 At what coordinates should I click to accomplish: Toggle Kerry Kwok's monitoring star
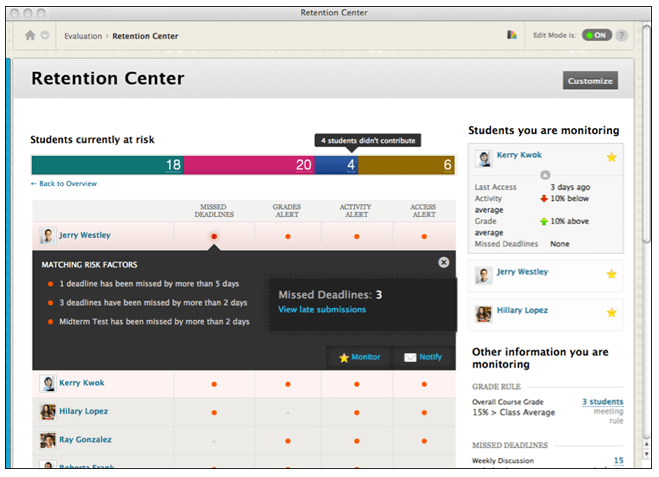coord(612,158)
